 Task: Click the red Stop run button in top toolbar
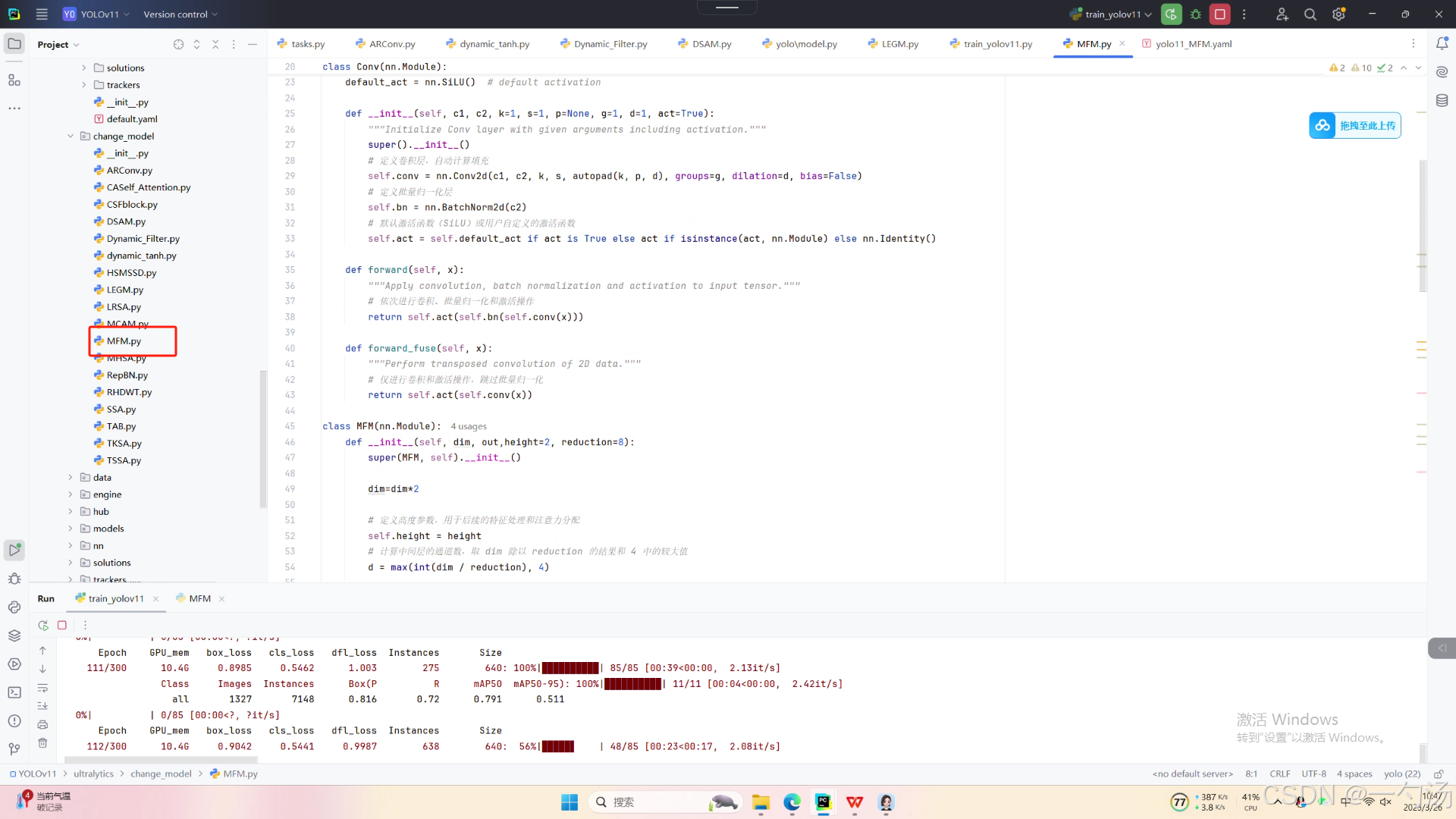pos(1219,14)
